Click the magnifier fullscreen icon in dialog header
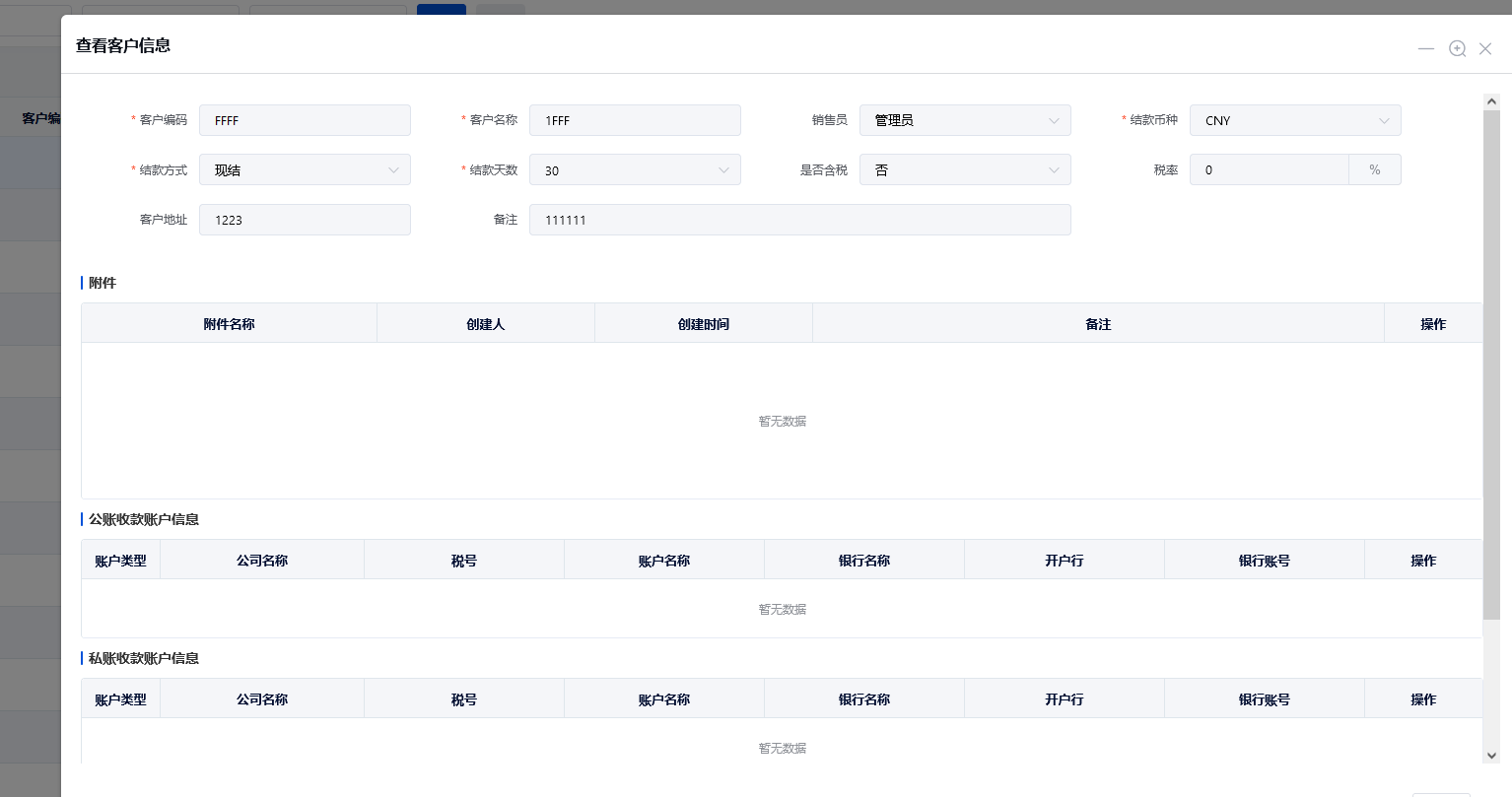 pyautogui.click(x=1457, y=48)
